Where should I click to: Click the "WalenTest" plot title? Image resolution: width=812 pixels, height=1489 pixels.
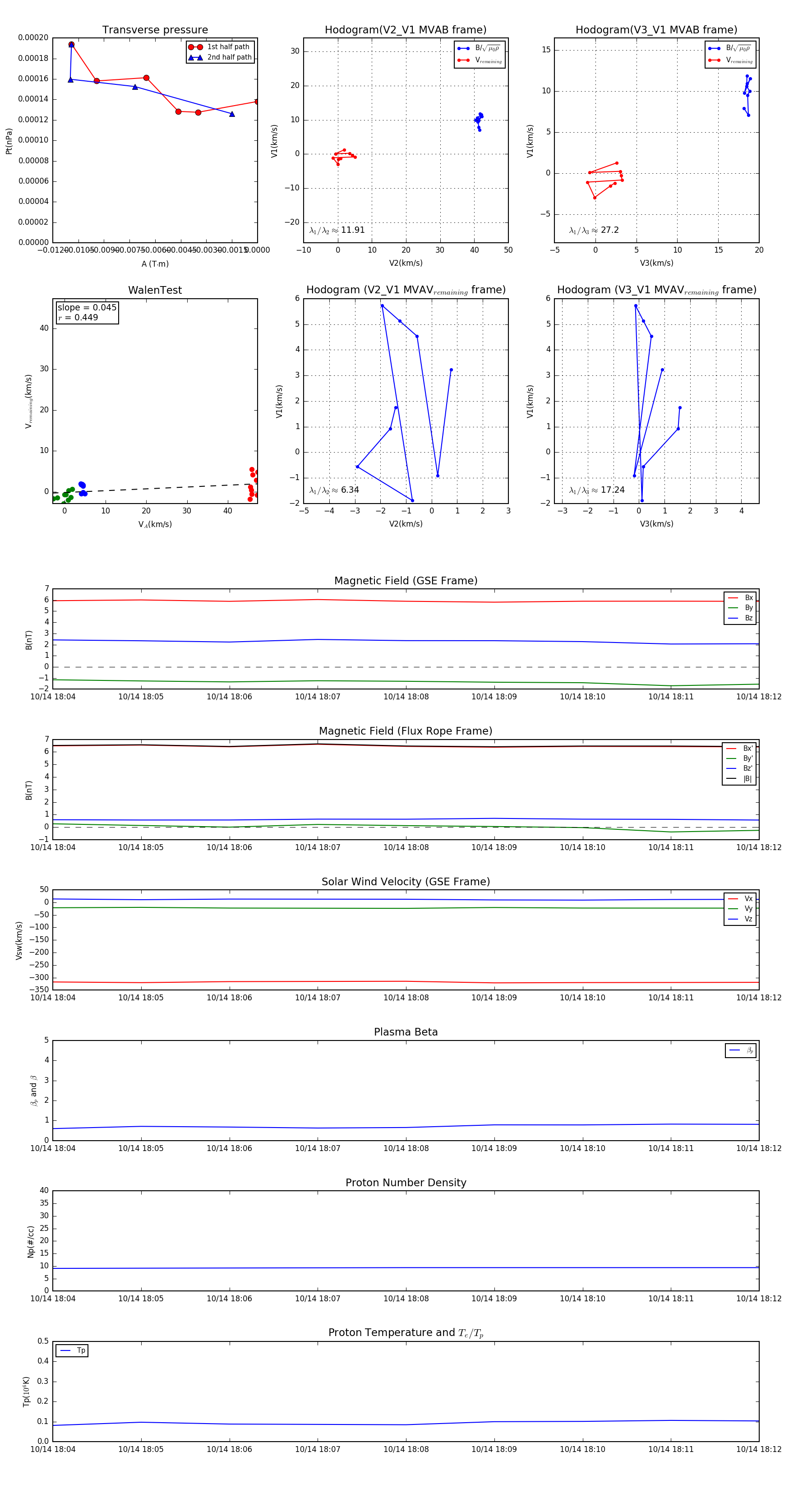pos(155,290)
